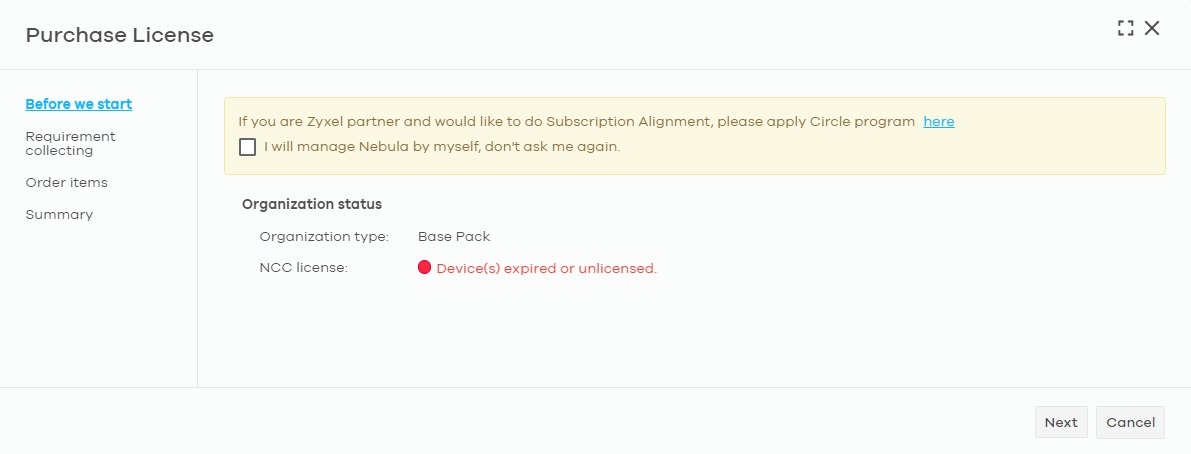Jump to the Summary step
The width and height of the screenshot is (1191, 454).
tap(59, 215)
